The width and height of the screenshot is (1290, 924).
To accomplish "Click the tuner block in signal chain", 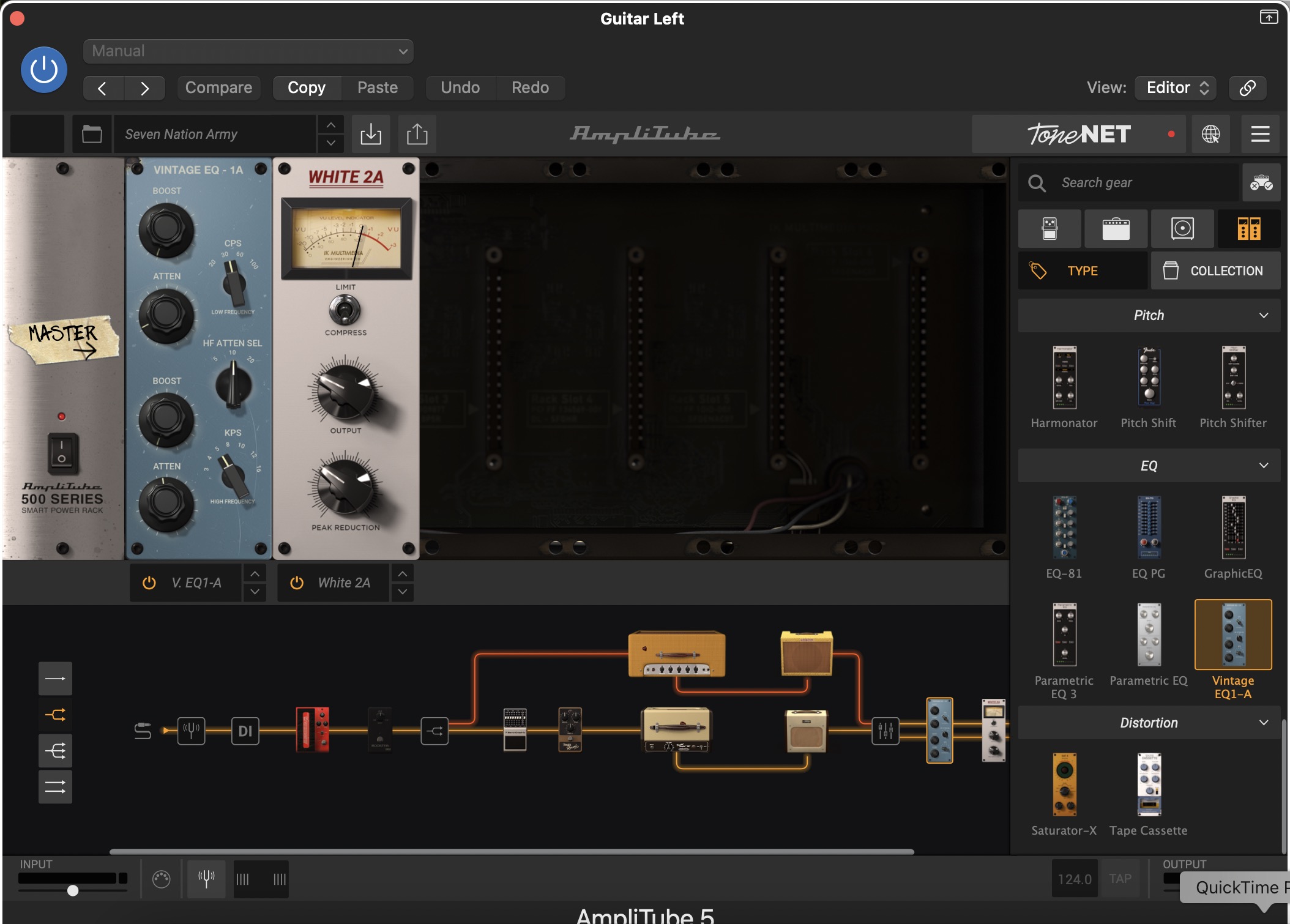I will pyautogui.click(x=191, y=731).
